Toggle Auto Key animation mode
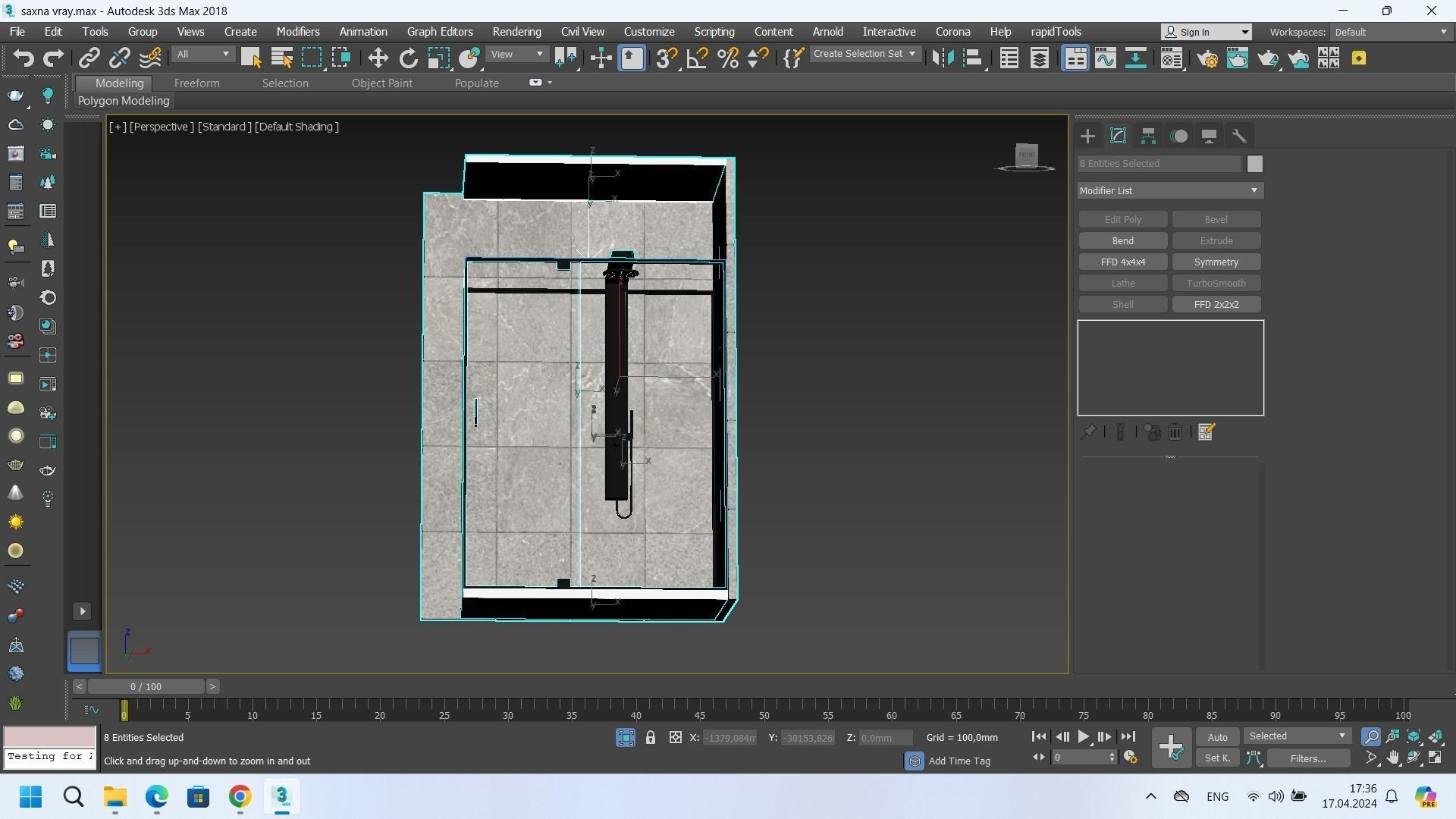 [x=1217, y=738]
